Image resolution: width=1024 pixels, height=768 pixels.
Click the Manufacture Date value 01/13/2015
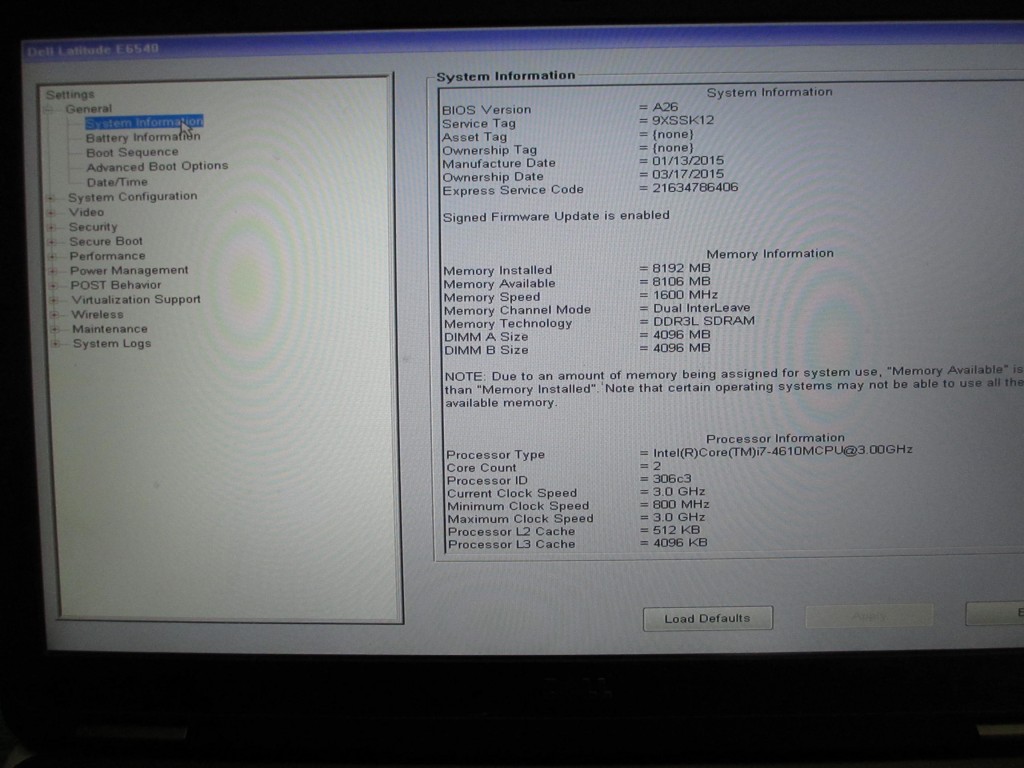(x=688, y=161)
